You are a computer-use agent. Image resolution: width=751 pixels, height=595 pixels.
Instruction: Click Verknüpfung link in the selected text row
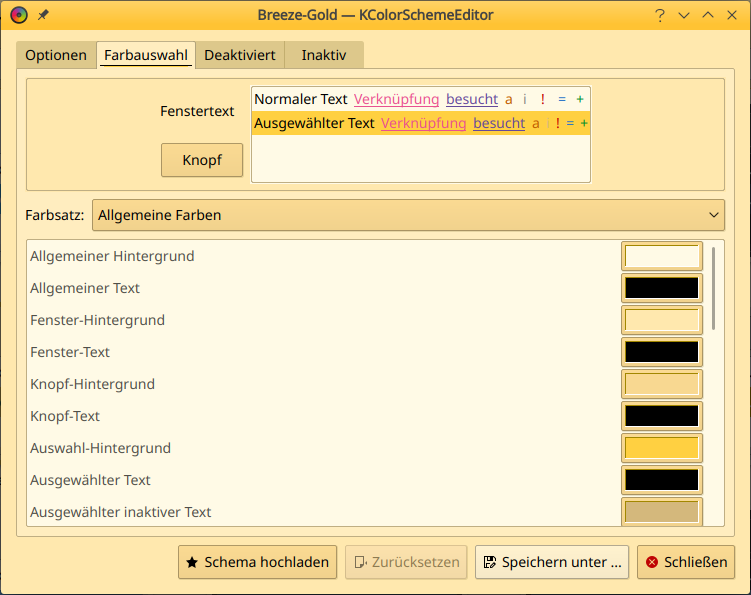pyautogui.click(x=423, y=123)
